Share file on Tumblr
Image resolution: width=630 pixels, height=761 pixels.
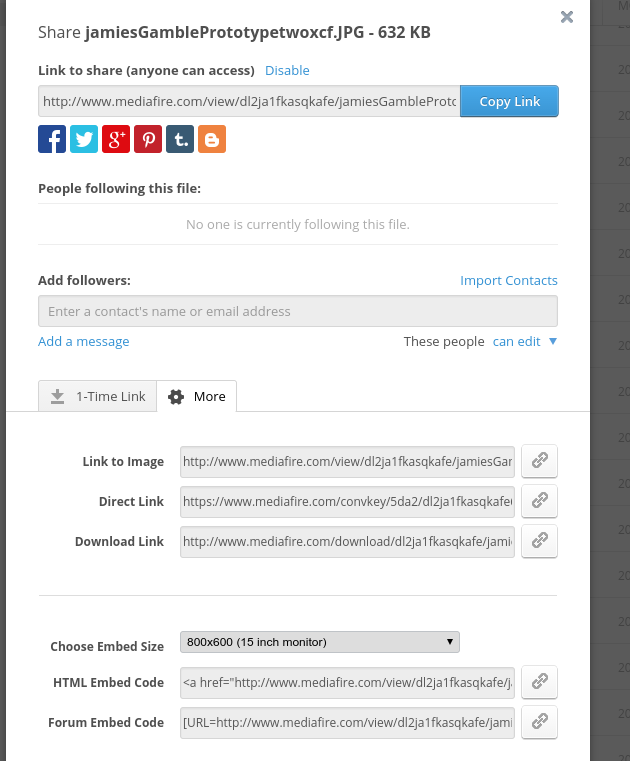click(x=180, y=139)
